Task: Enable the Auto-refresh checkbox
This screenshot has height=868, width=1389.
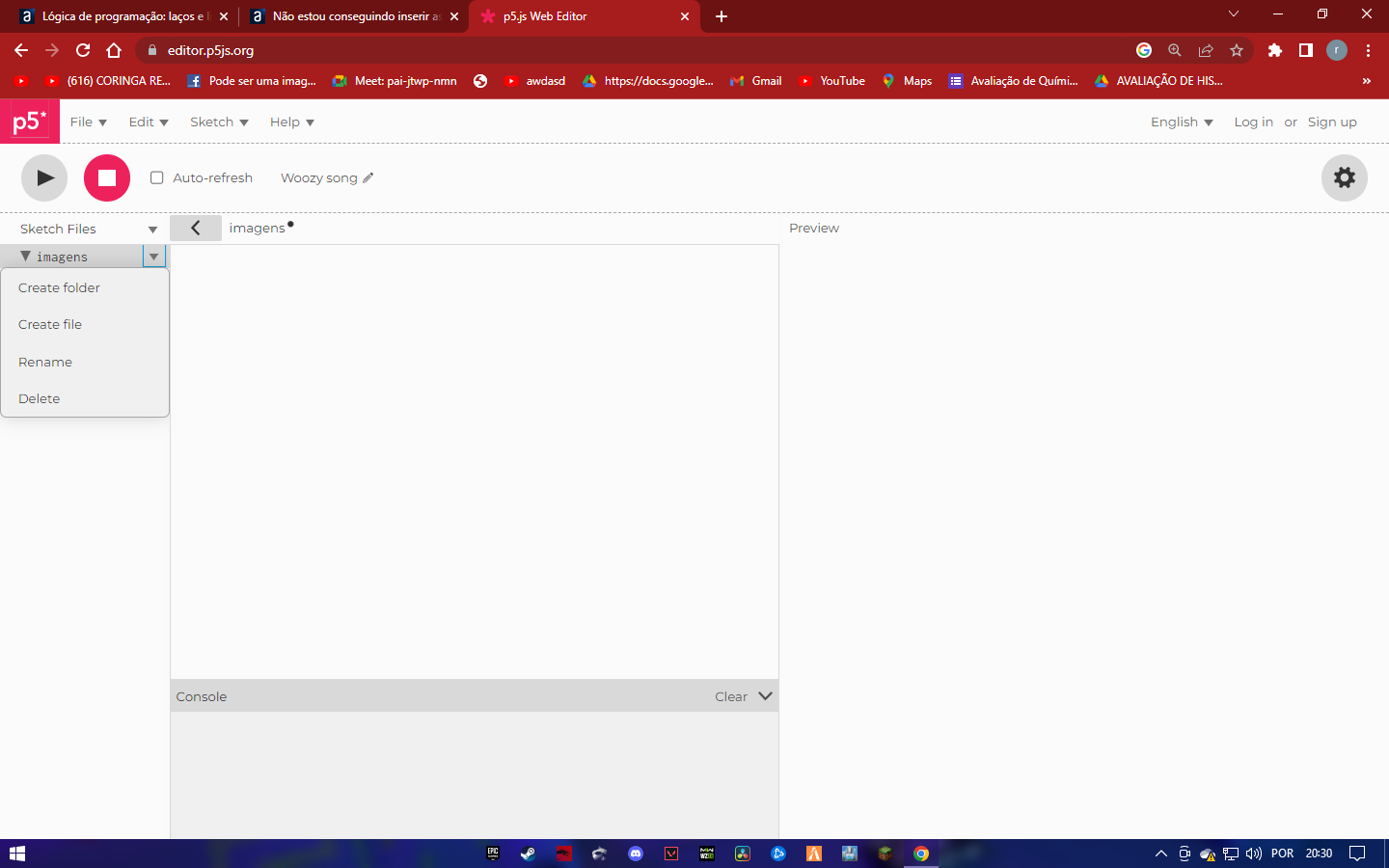Action: (x=156, y=177)
